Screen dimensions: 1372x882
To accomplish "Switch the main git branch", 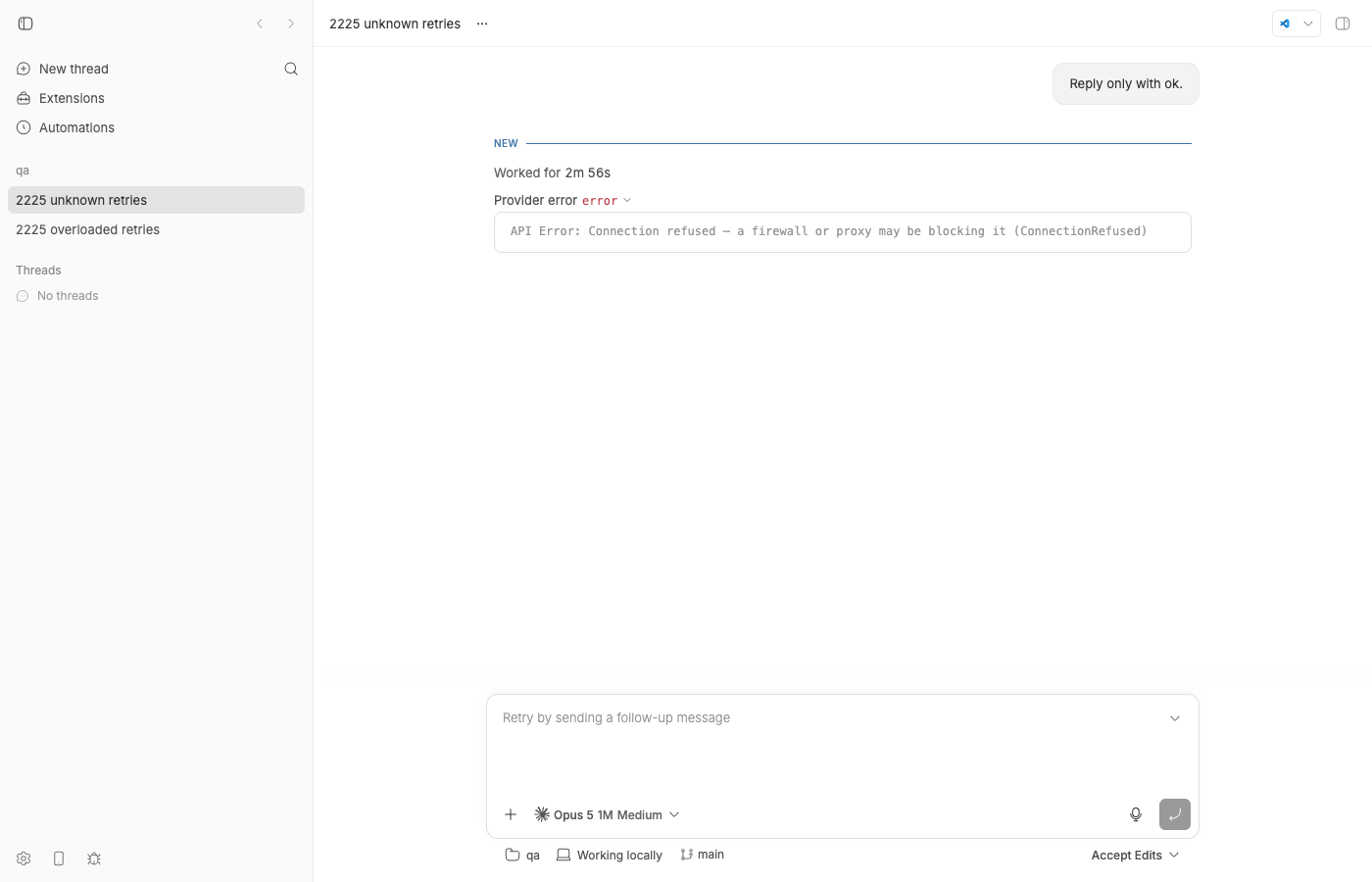I will [x=703, y=855].
